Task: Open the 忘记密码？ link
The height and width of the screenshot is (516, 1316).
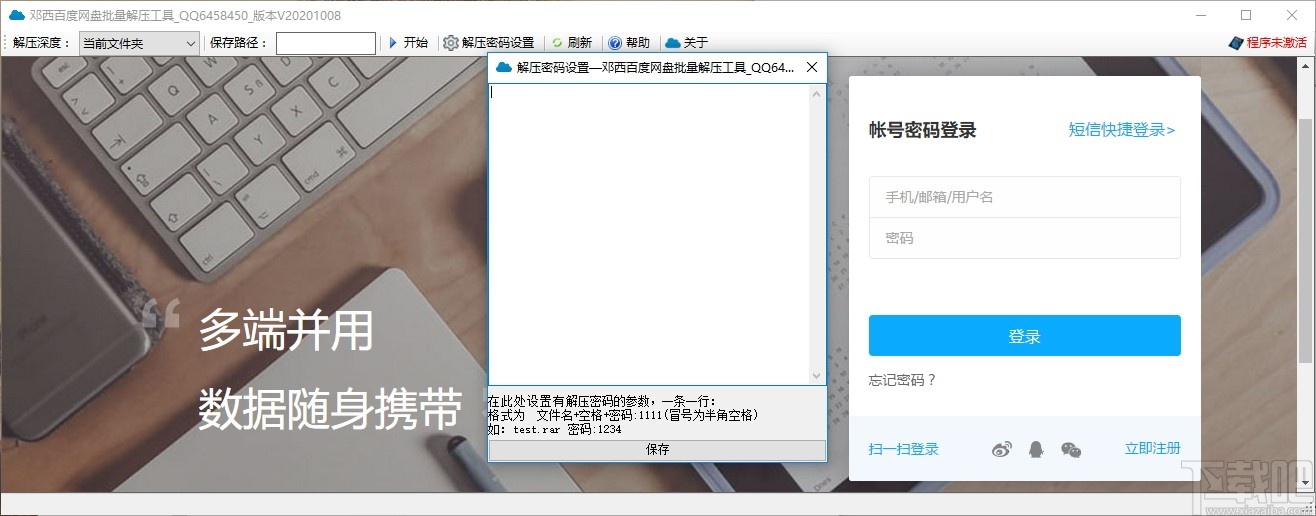Action: (x=903, y=380)
